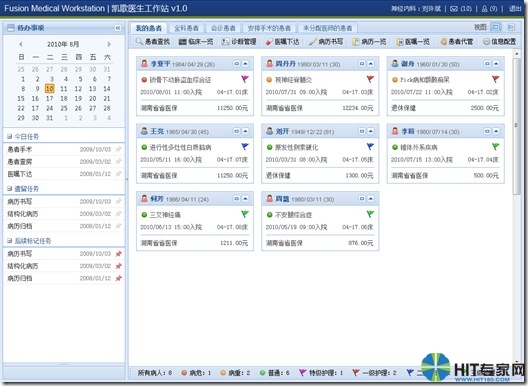Go to the next calendar month
The height and width of the screenshot is (386, 528).
[x=109, y=44]
